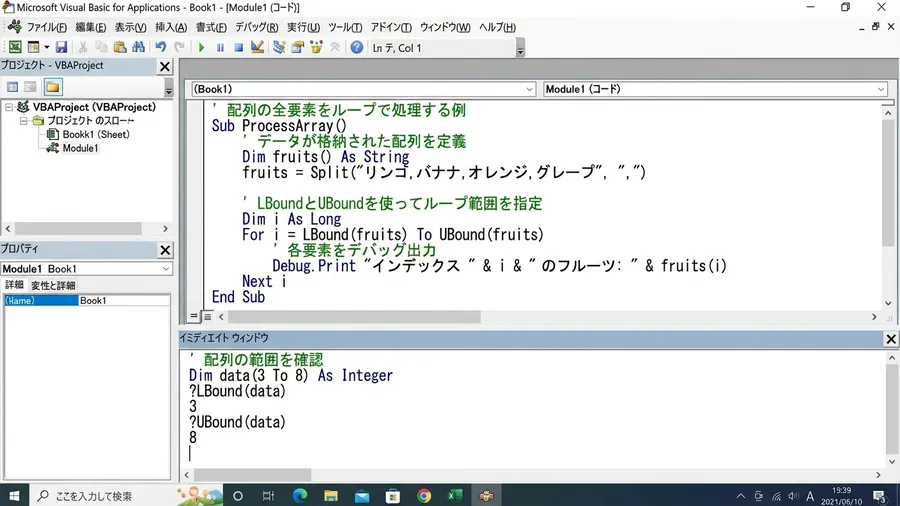Image resolution: width=900 pixels, height=506 pixels.
Task: Open the Object Browser toolbar icon
Action: pyautogui.click(x=316, y=48)
